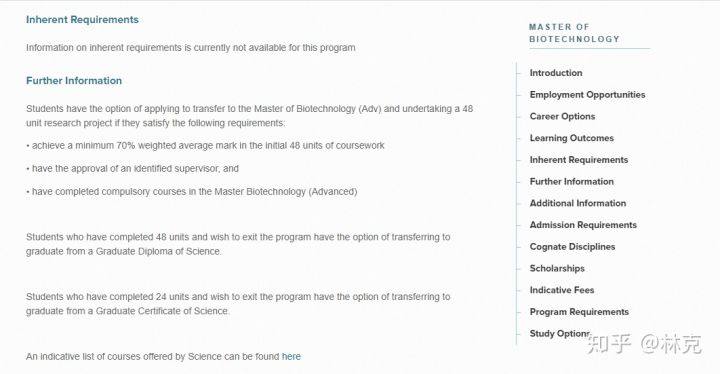This screenshot has height=374, width=720.
Task: Click the 70% weighted average bullet text
Action: 205,146
